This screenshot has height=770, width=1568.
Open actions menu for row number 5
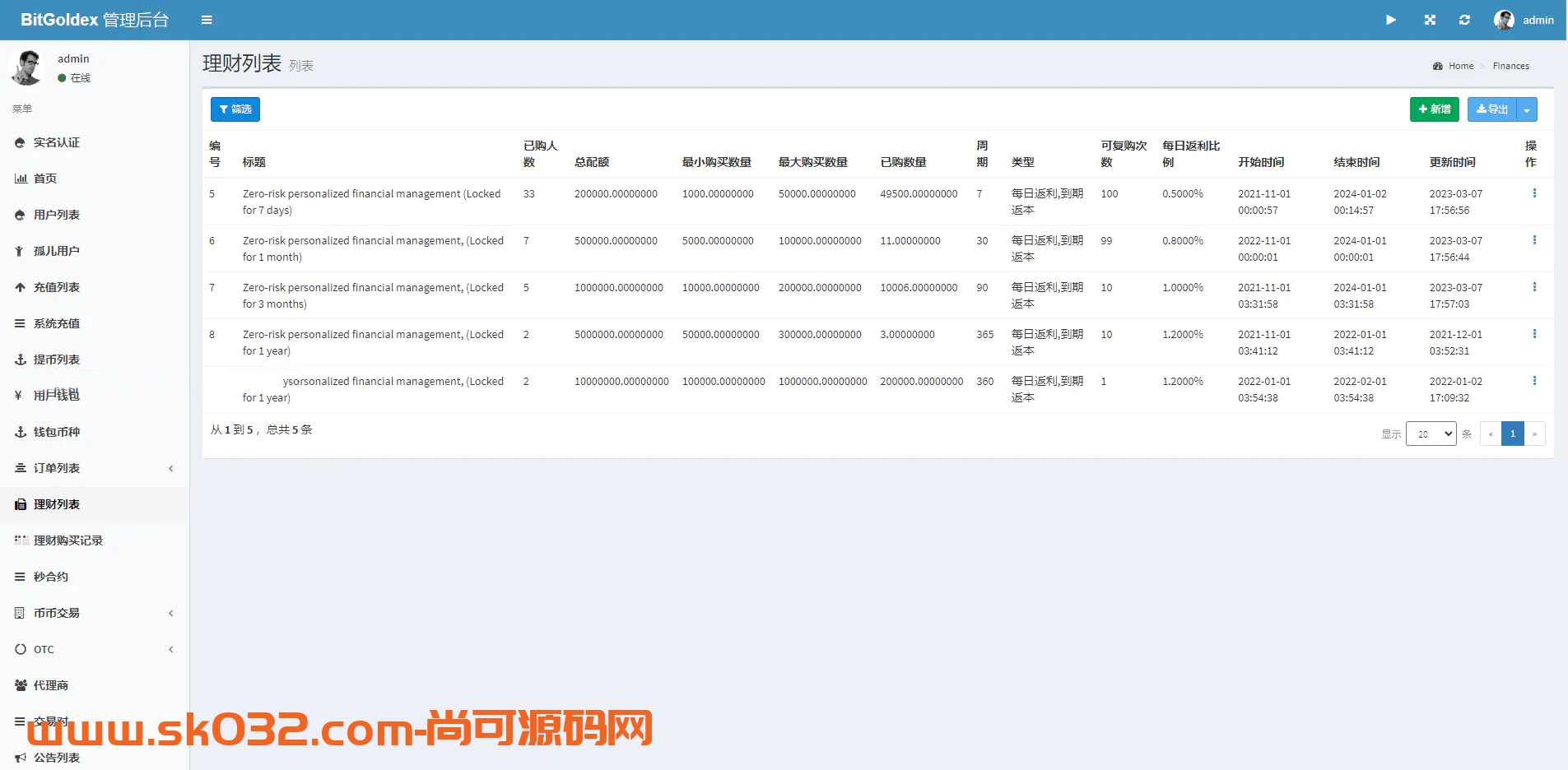tap(1534, 193)
